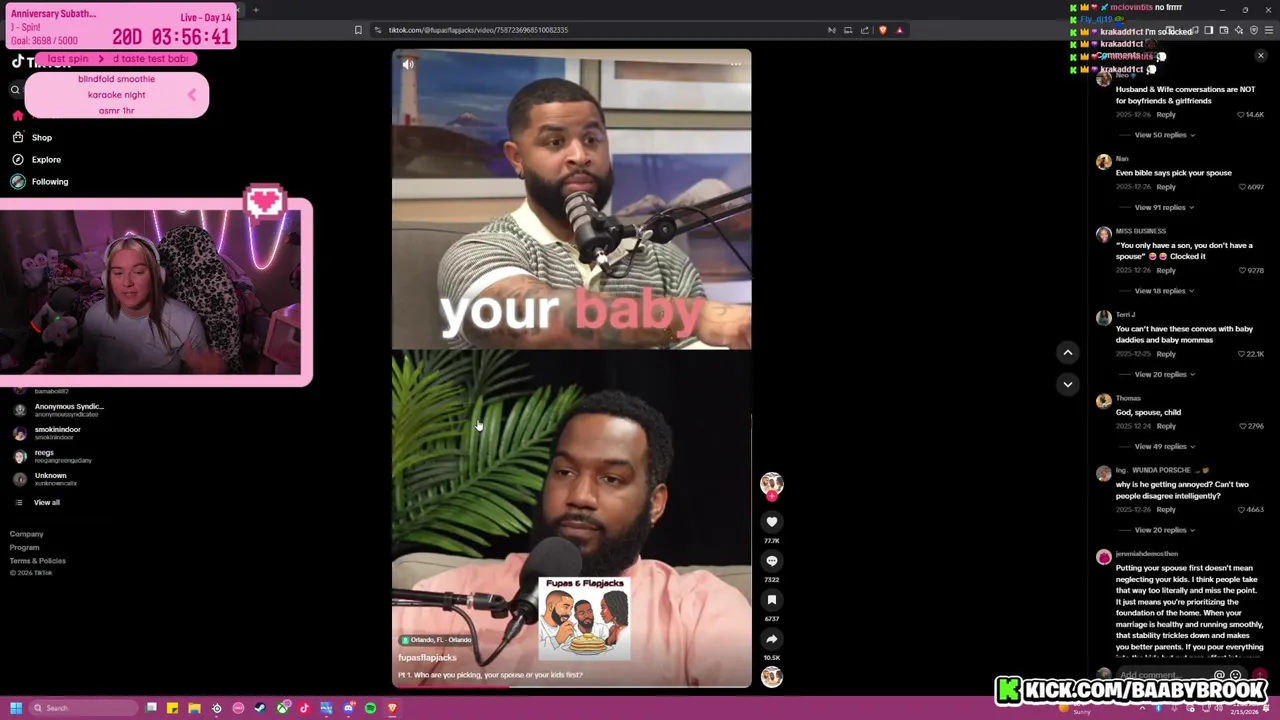Open the Program footer link
Screen dimensions: 1280x720
point(25,547)
